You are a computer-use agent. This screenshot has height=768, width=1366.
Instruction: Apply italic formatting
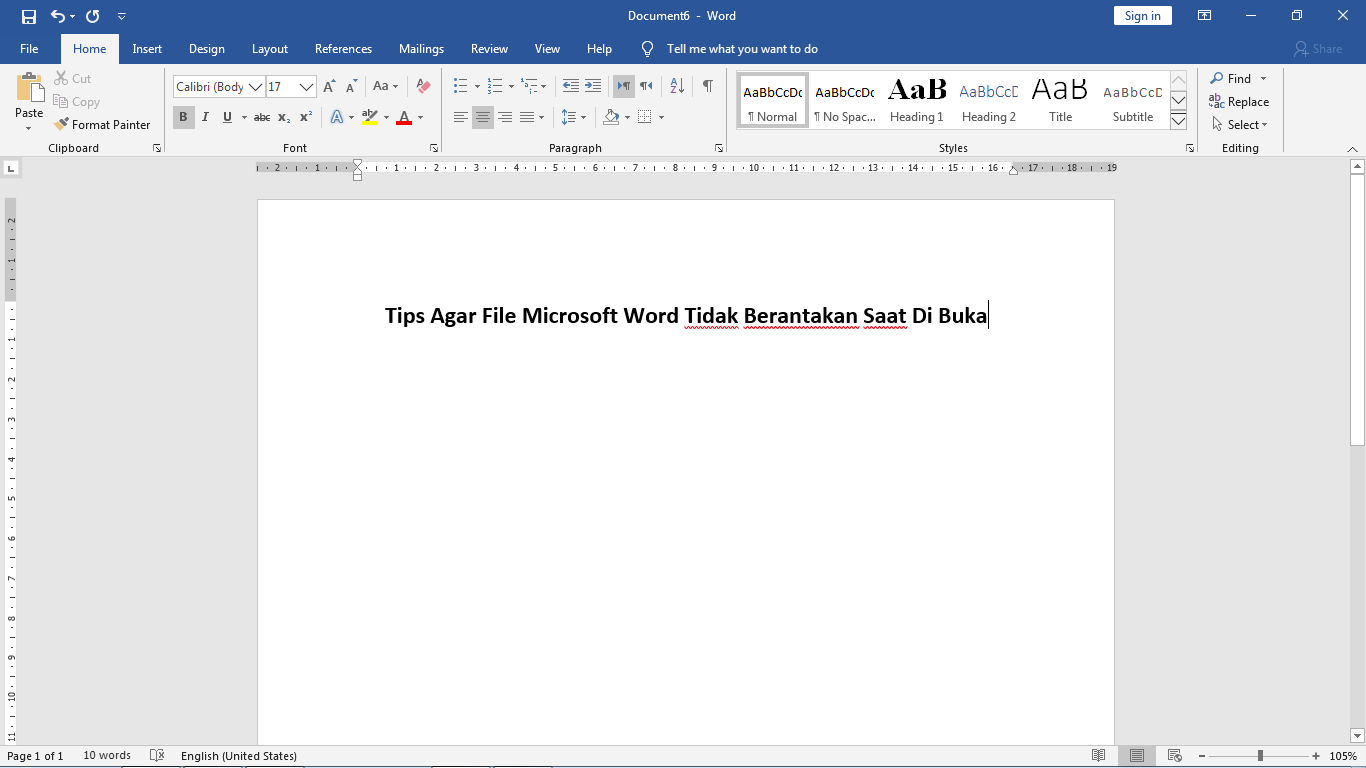(205, 117)
